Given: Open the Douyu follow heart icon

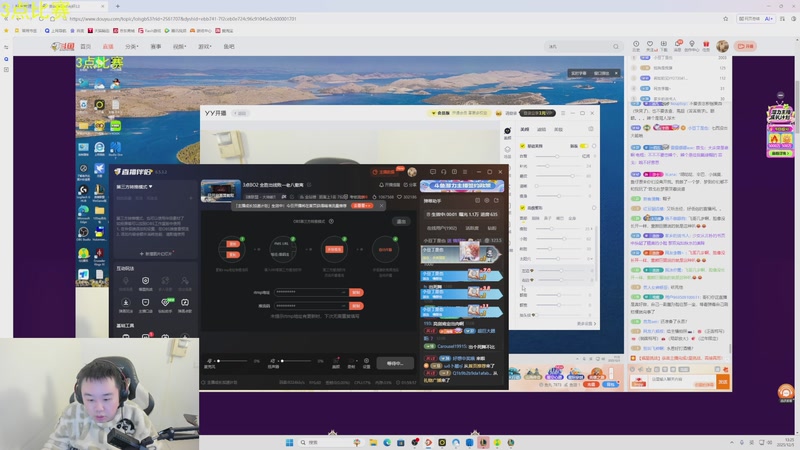Looking at the screenshot, I should click(x=649, y=44).
